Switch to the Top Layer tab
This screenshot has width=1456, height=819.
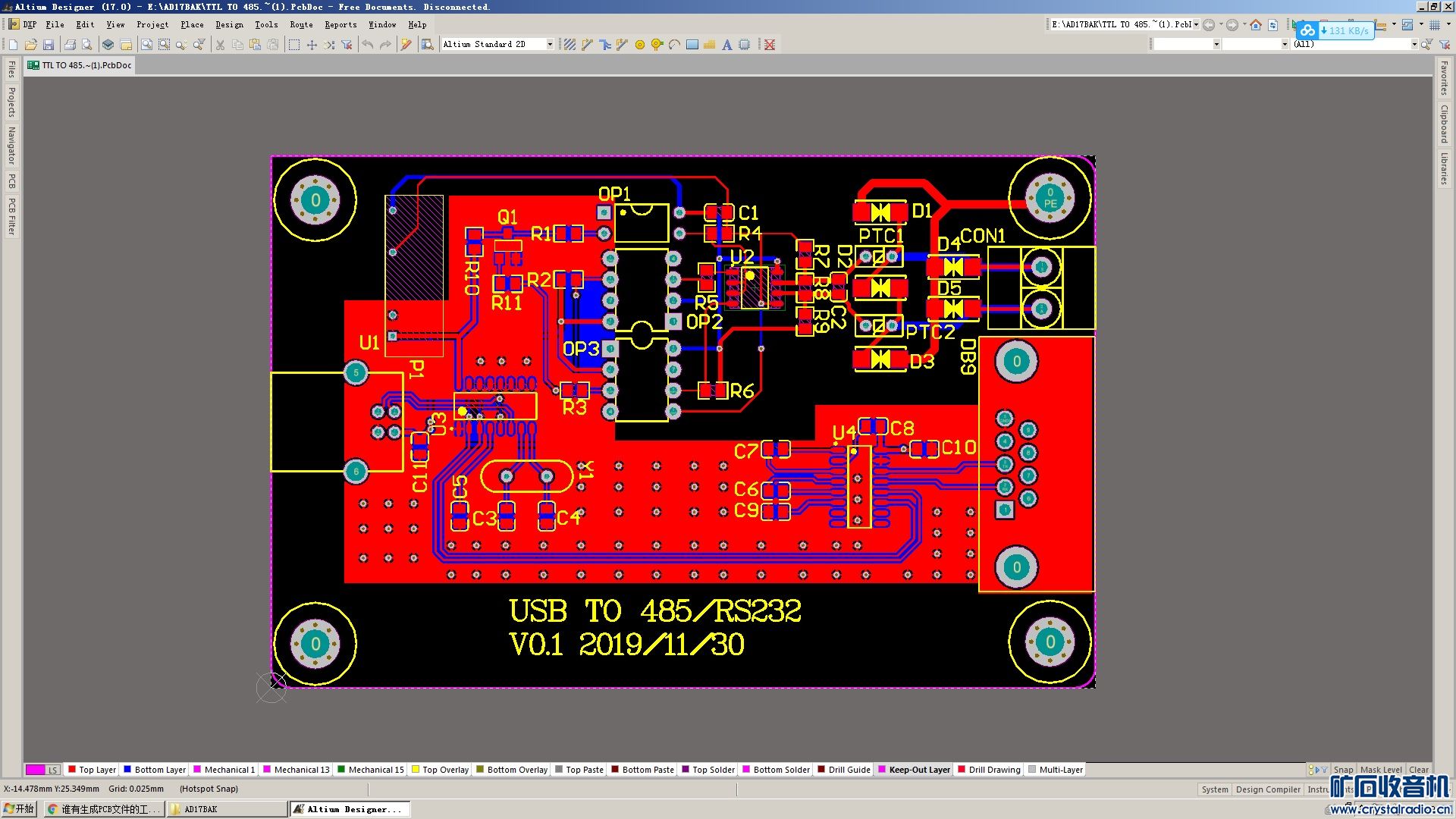click(x=92, y=770)
